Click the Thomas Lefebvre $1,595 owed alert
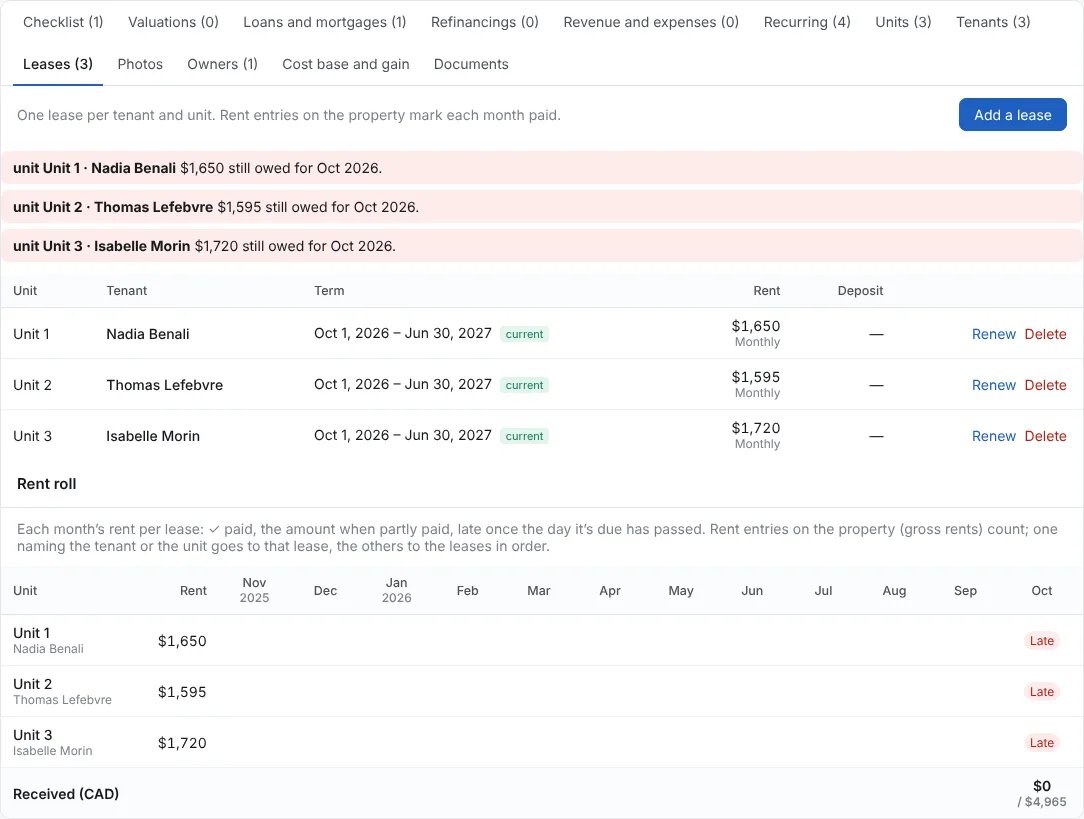 542,207
